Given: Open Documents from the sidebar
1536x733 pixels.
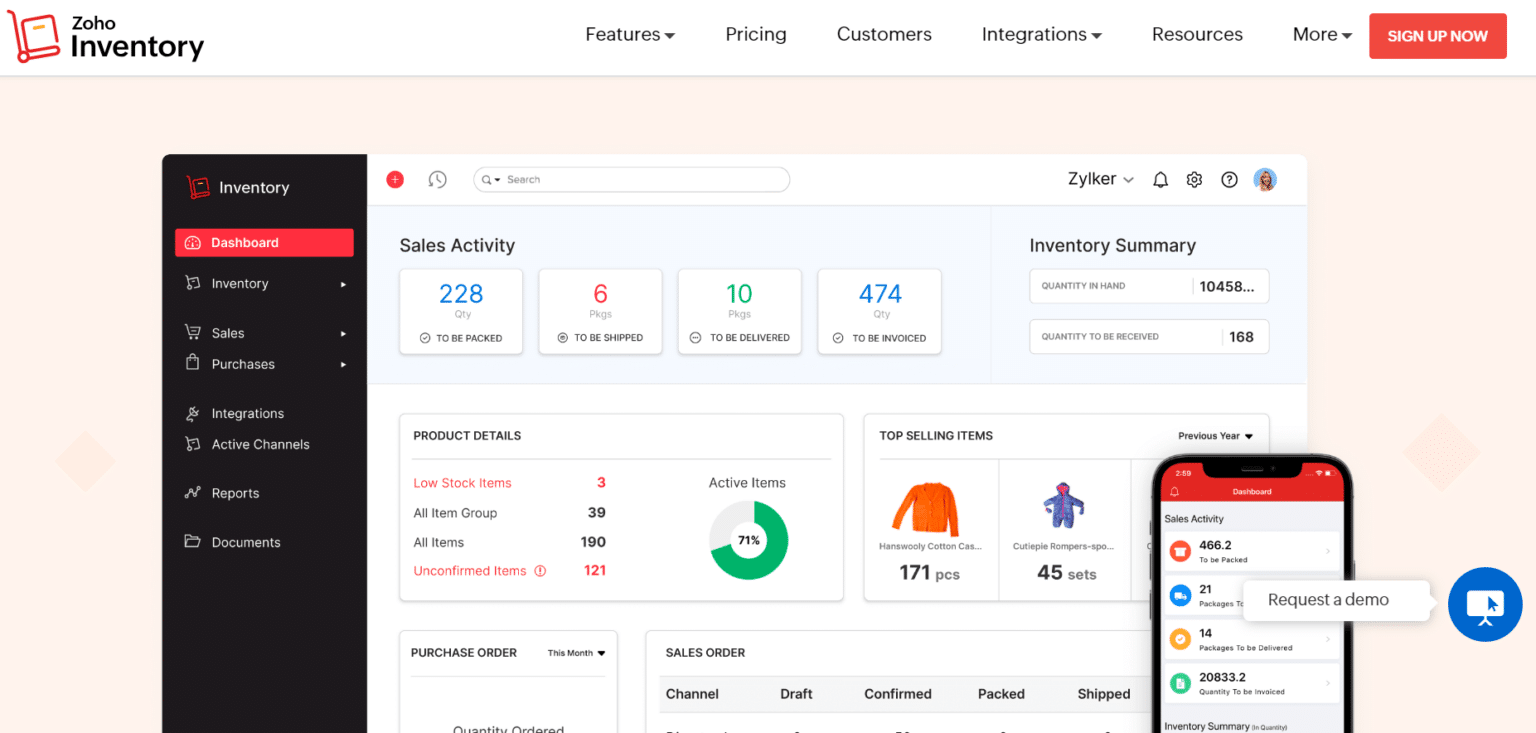Looking at the screenshot, I should coord(245,542).
